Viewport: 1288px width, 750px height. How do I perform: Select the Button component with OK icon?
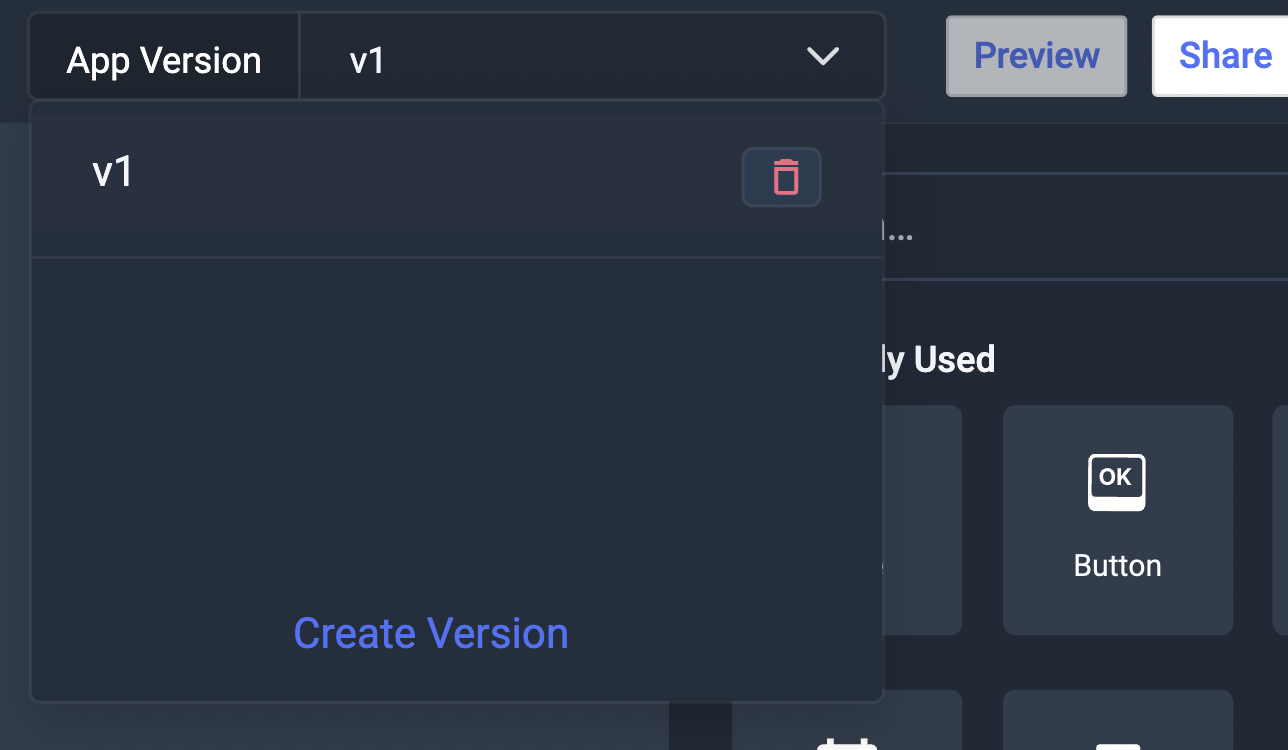point(1117,520)
